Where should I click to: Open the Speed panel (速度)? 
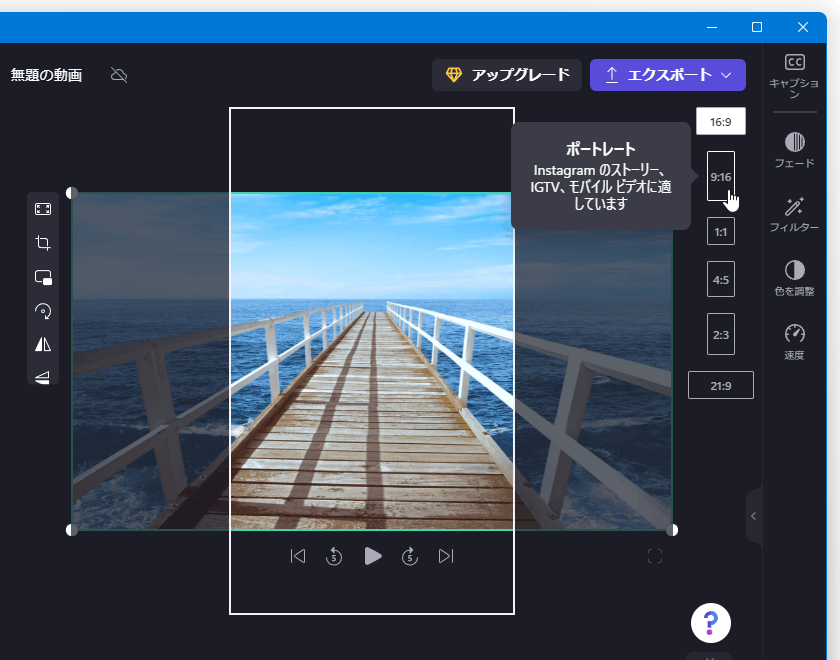[794, 342]
